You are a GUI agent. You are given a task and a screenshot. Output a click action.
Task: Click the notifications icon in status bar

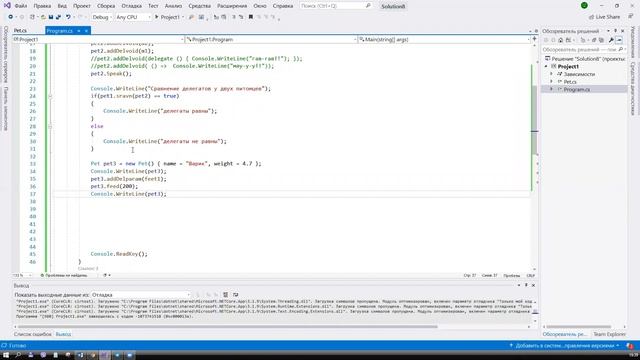[630, 346]
